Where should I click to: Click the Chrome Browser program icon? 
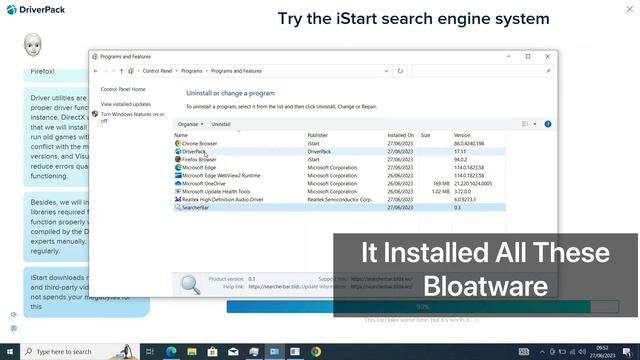(x=178, y=143)
